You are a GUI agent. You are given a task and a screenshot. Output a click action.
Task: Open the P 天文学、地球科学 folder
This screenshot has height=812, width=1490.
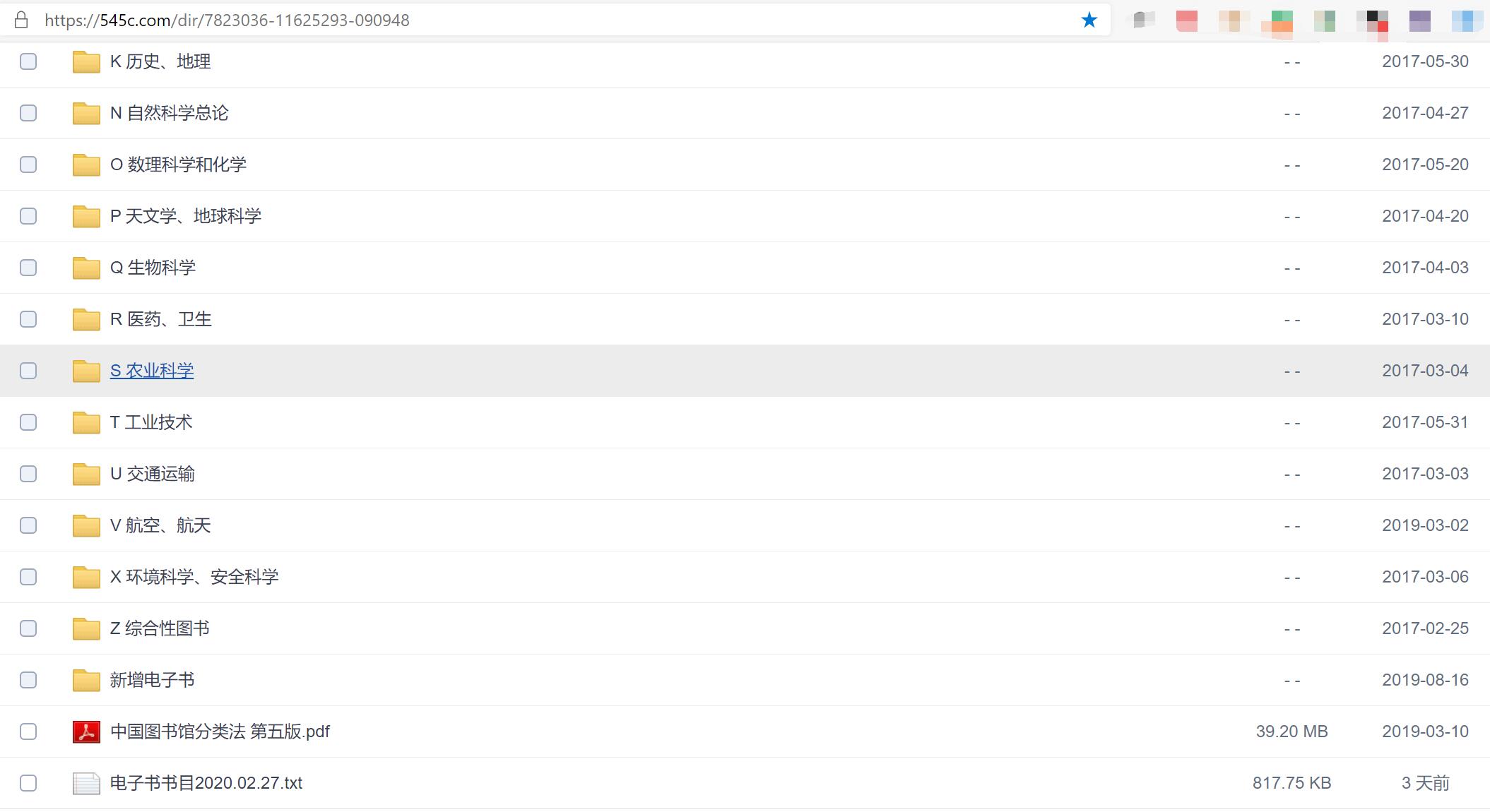coord(186,216)
